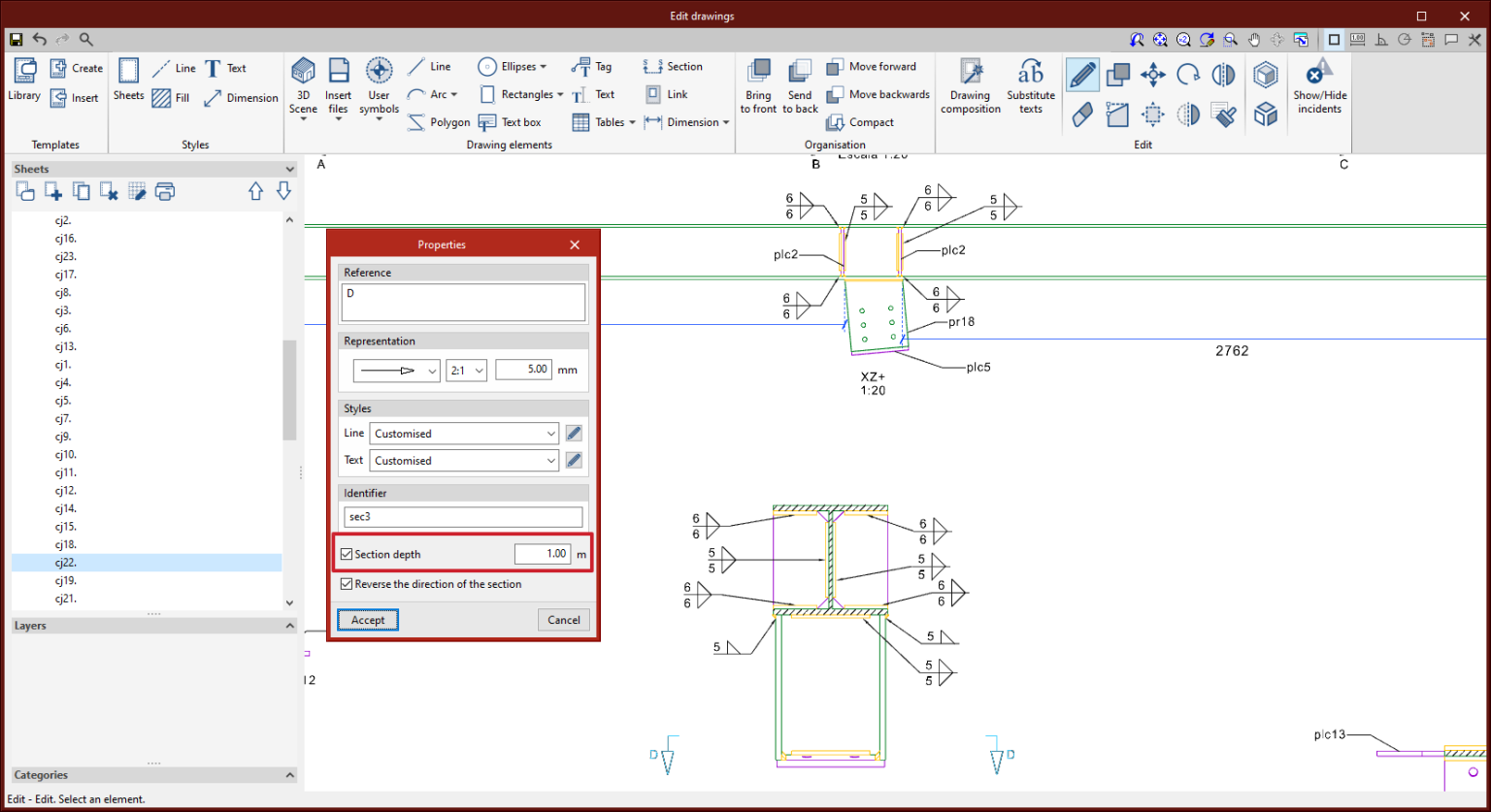Toggle the pencil edit mode icon in Edit group
The width and height of the screenshot is (1491, 812).
1081,74
